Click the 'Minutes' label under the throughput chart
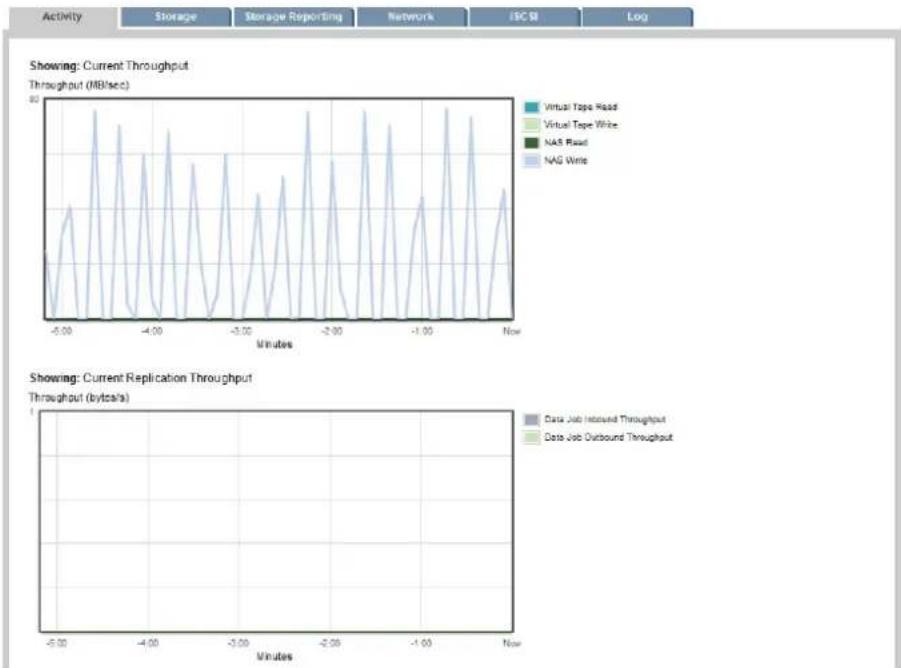The height and width of the screenshot is (668, 901). pyautogui.click(x=274, y=345)
